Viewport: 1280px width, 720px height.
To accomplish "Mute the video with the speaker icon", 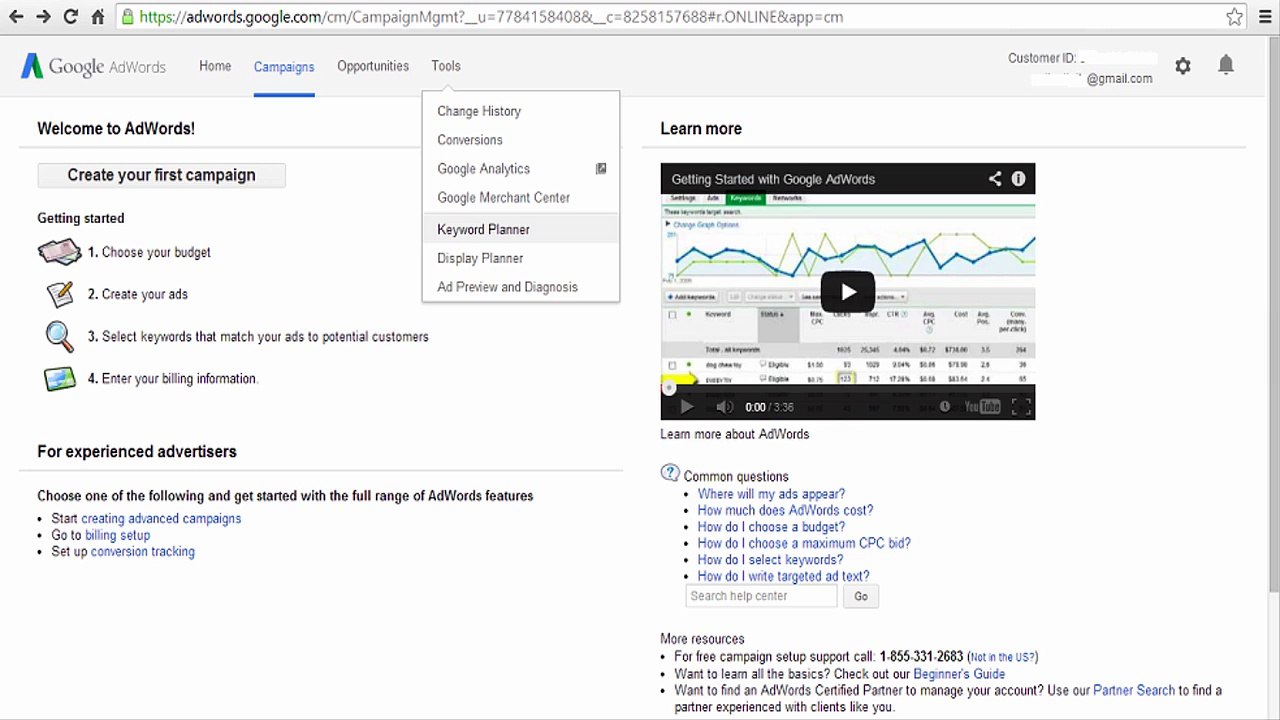I will pyautogui.click(x=725, y=407).
